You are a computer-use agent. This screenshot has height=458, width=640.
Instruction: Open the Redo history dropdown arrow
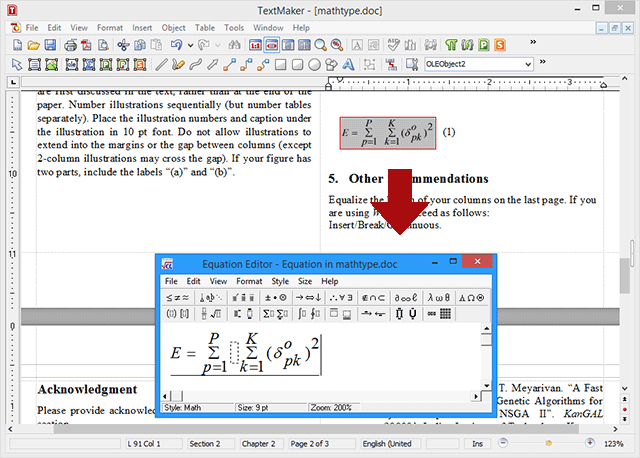coord(218,45)
